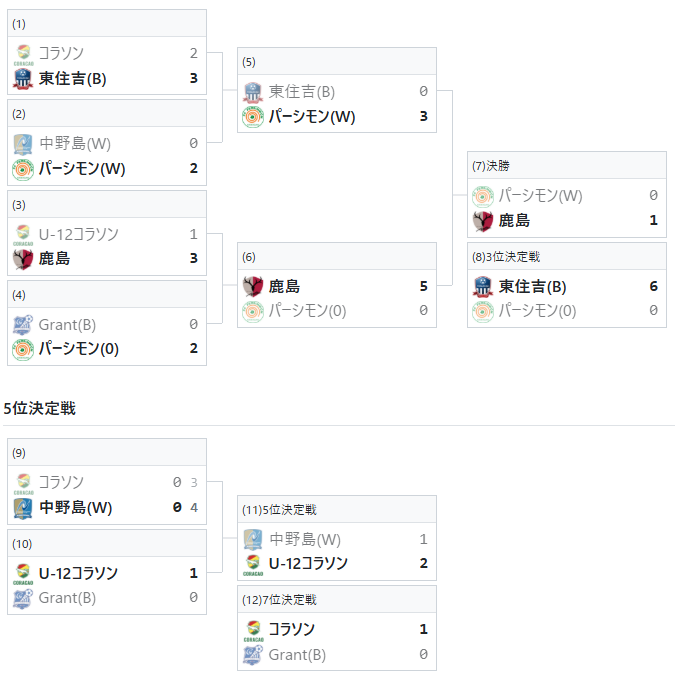Click the (11)5位決定戦 match header
The height and width of the screenshot is (682, 675).
coord(337,509)
